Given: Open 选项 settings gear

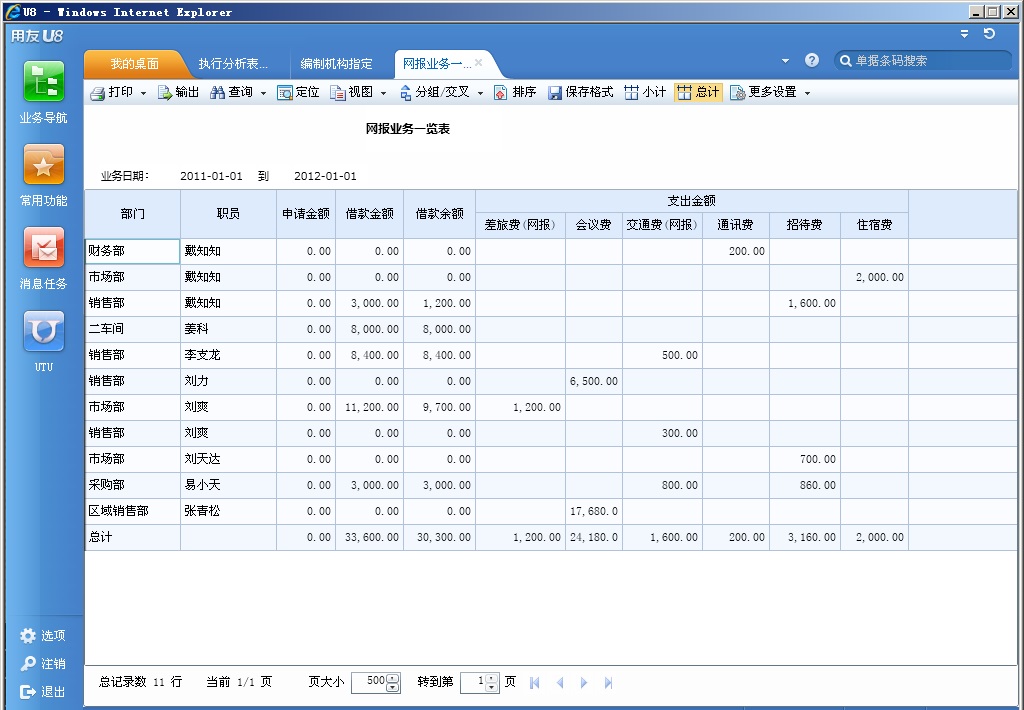Looking at the screenshot, I should pyautogui.click(x=28, y=636).
